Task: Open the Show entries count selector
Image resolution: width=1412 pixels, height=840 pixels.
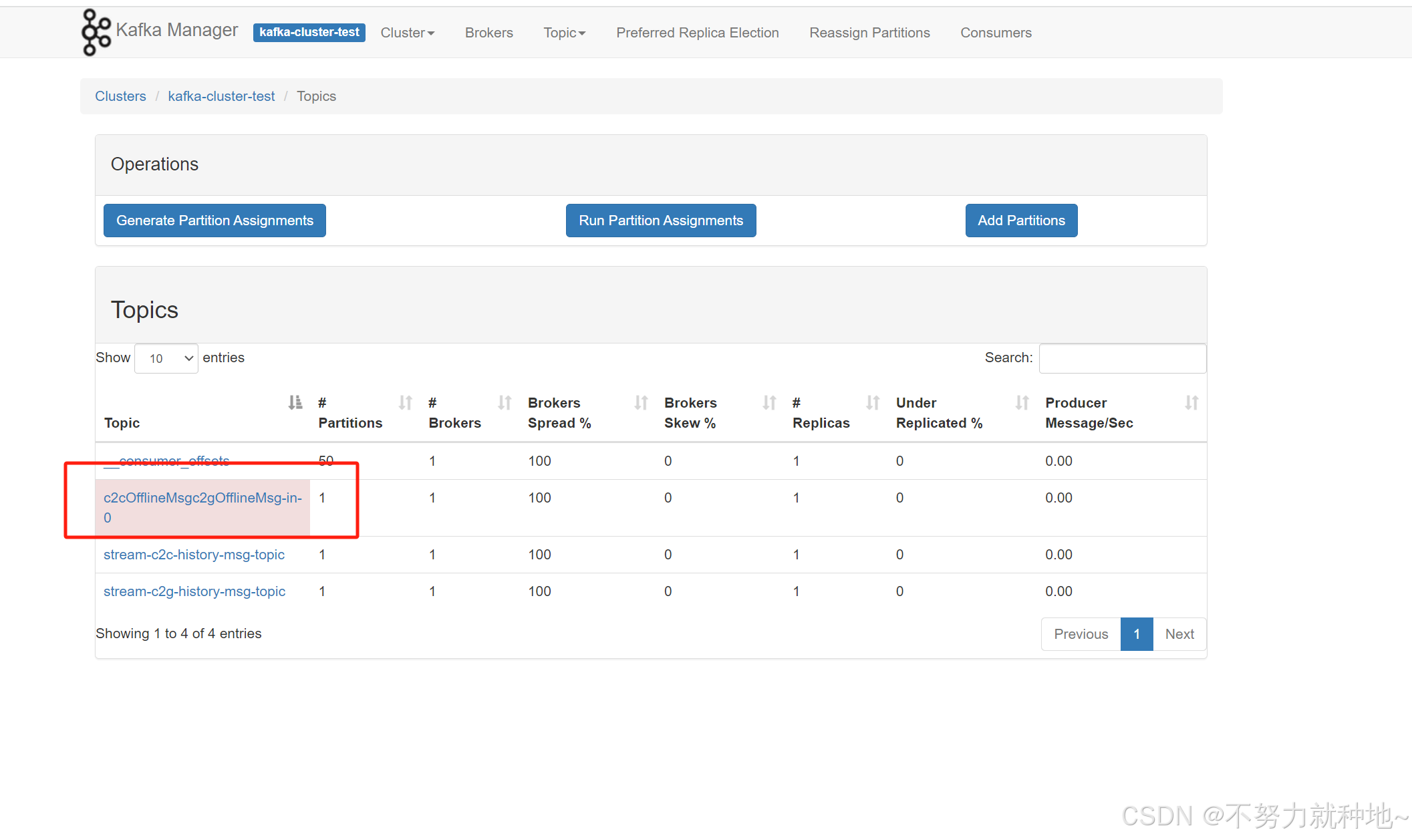Action: [166, 359]
